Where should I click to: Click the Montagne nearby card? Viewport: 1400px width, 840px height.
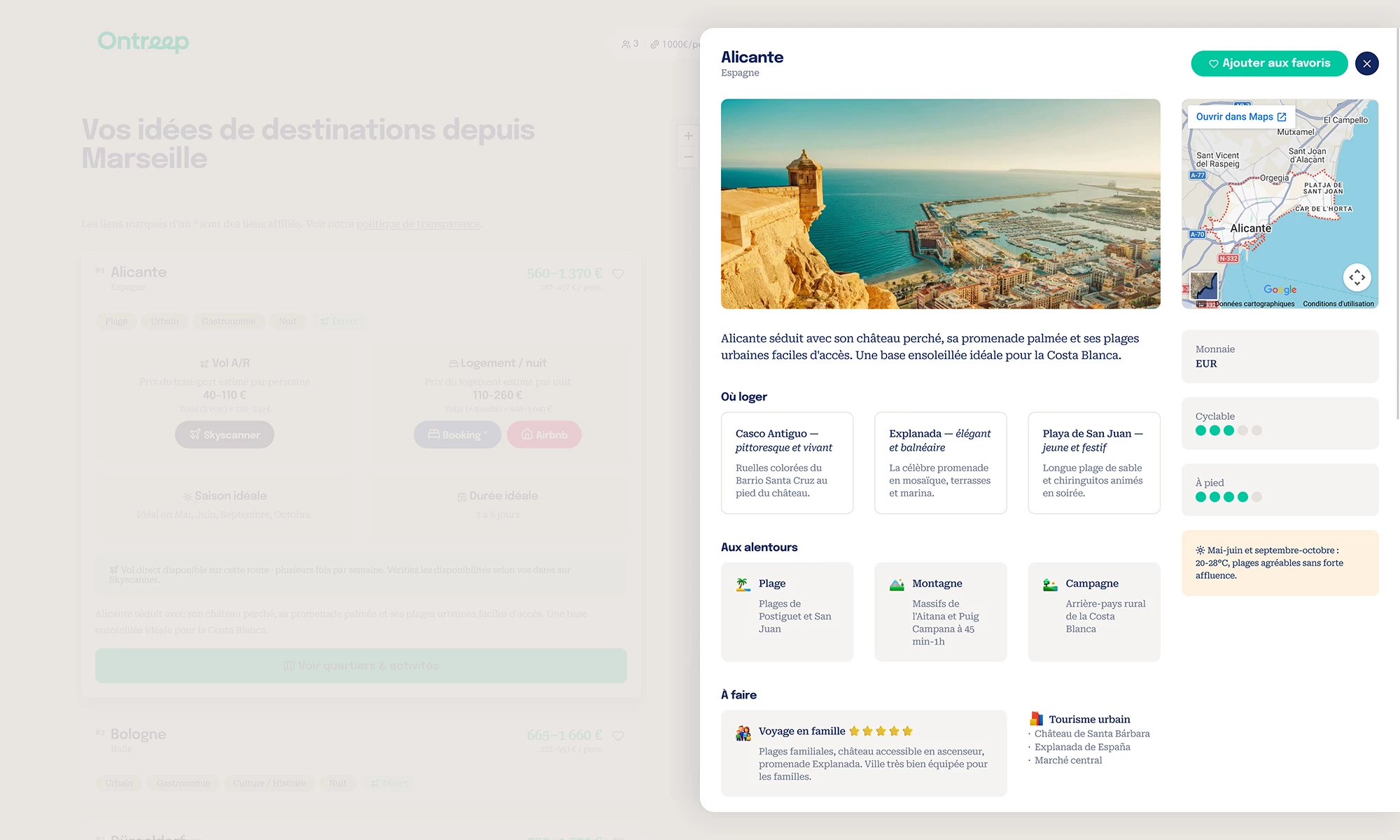point(940,612)
